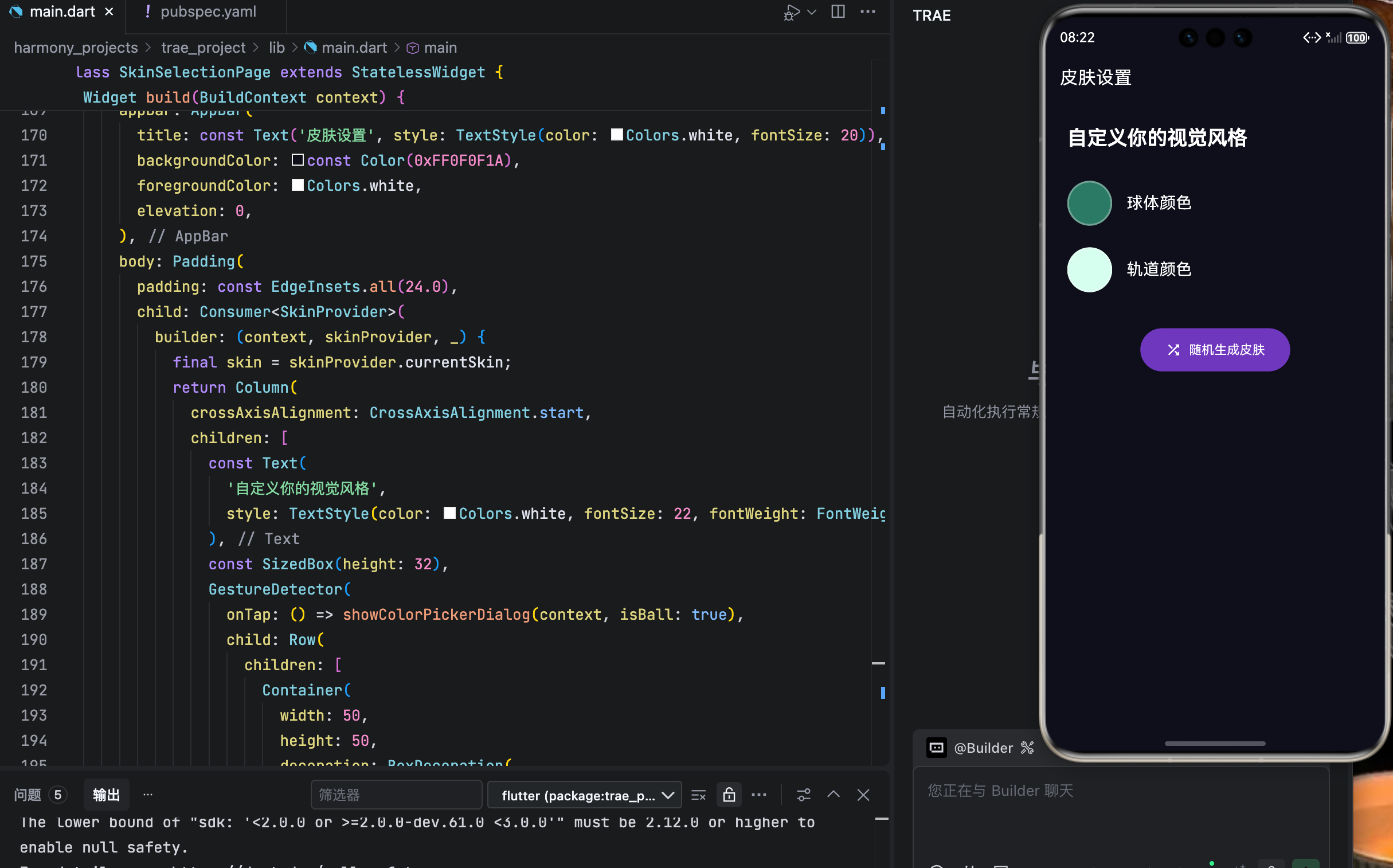The image size is (1393, 868).
Task: Close the main.dart tab
Action: pyautogui.click(x=109, y=11)
